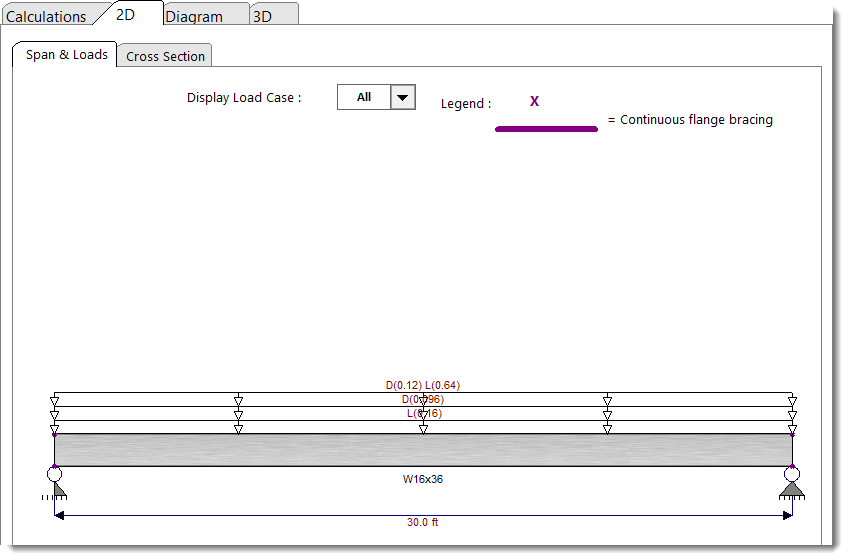Click the leftmost top load arrow
The image size is (848, 560).
pos(54,400)
